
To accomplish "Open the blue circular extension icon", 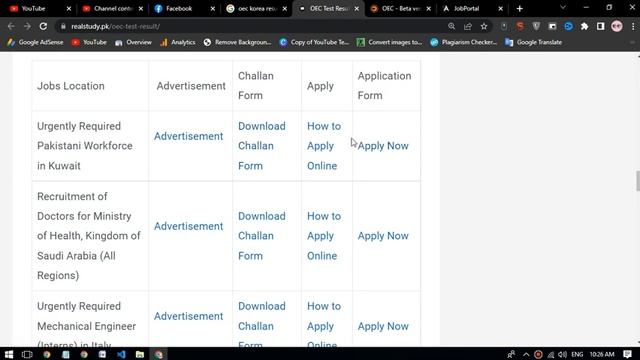I will click(569, 26).
